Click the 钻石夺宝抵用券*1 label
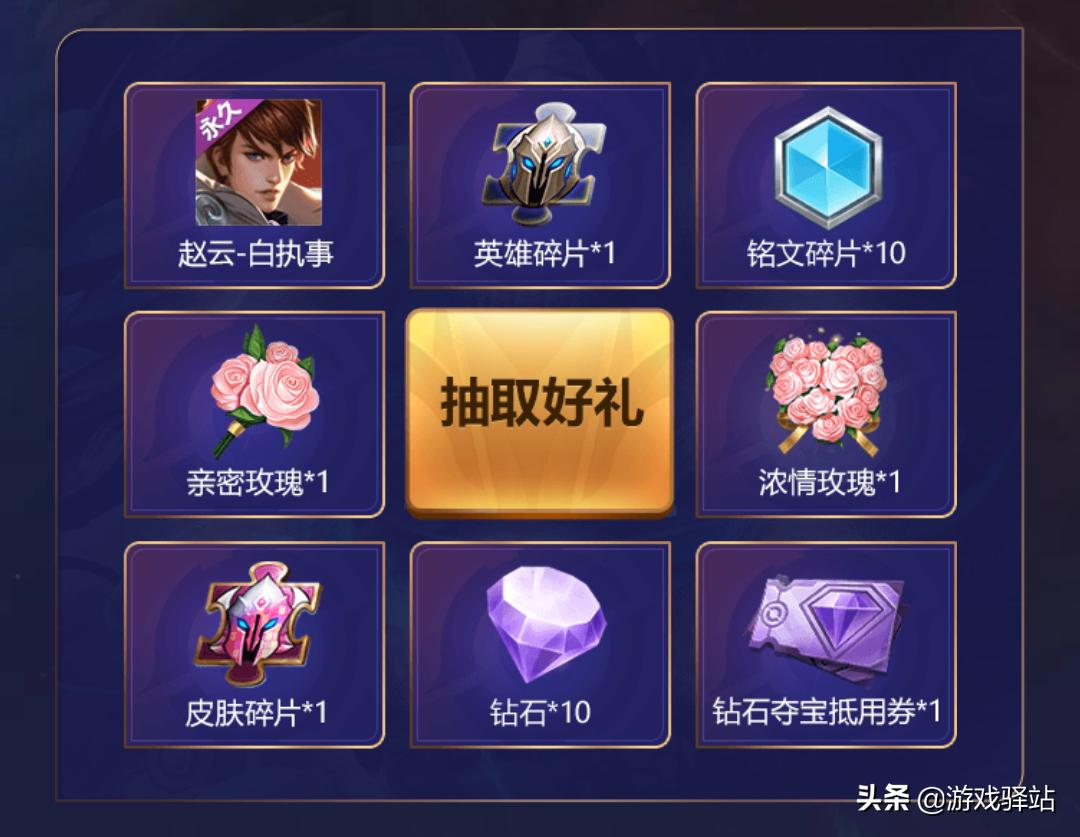Viewport: 1080px width, 837px height. click(x=826, y=711)
